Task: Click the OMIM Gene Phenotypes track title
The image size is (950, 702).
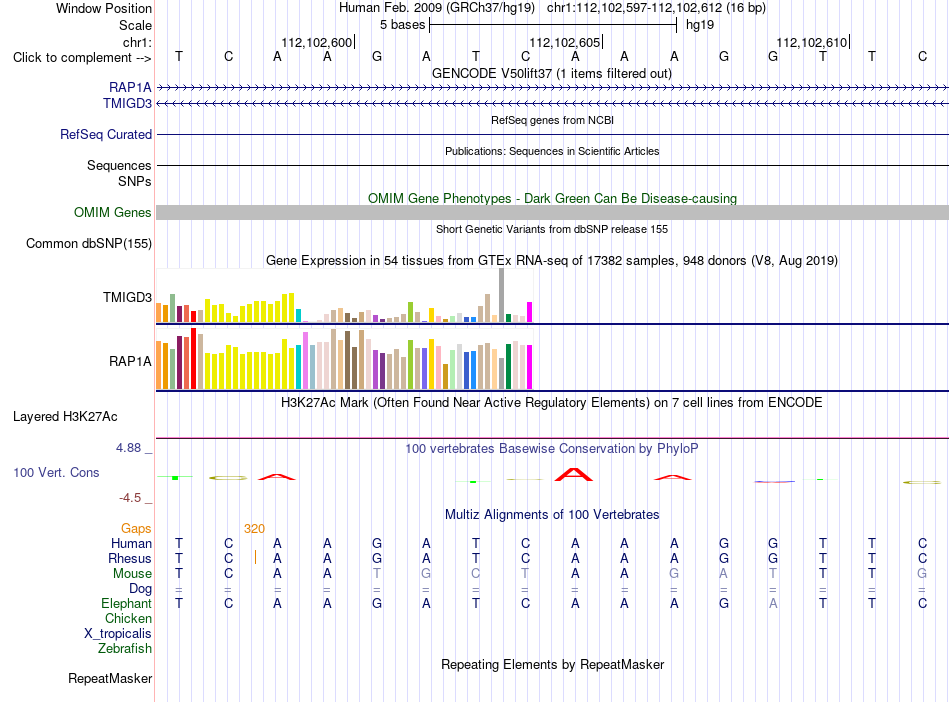Action: point(552,199)
